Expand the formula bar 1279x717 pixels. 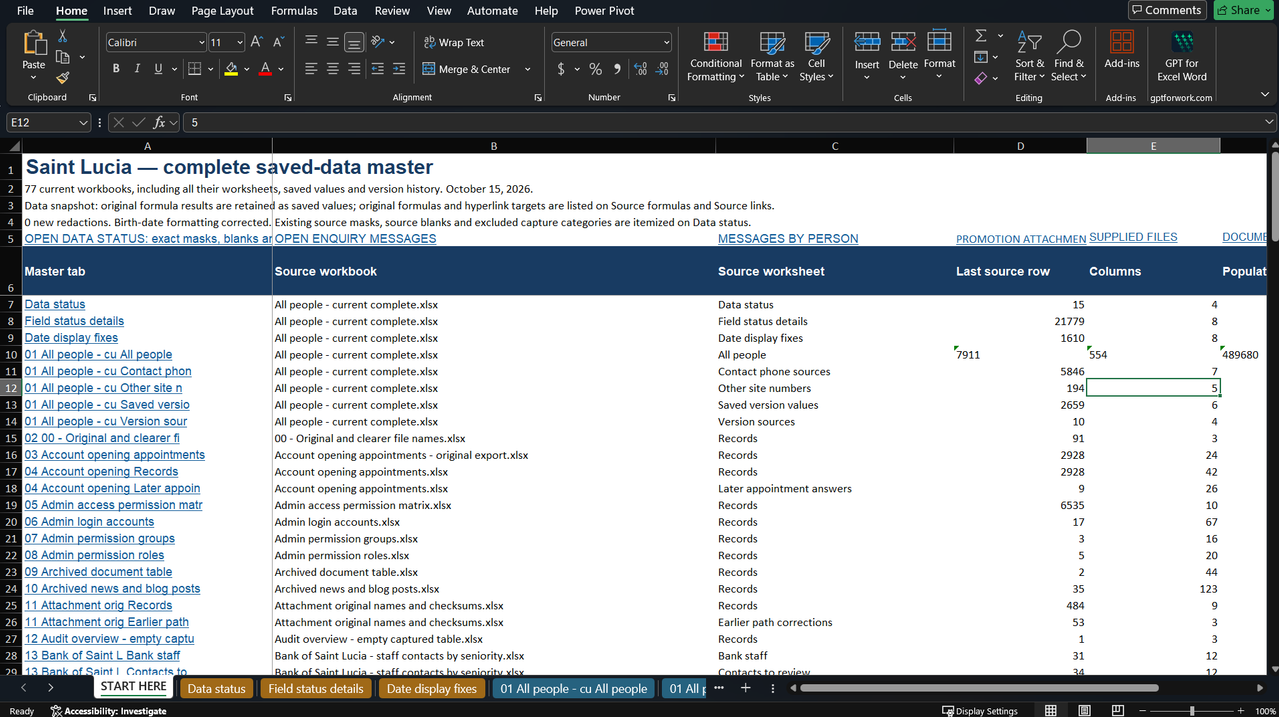pyautogui.click(x=1270, y=122)
